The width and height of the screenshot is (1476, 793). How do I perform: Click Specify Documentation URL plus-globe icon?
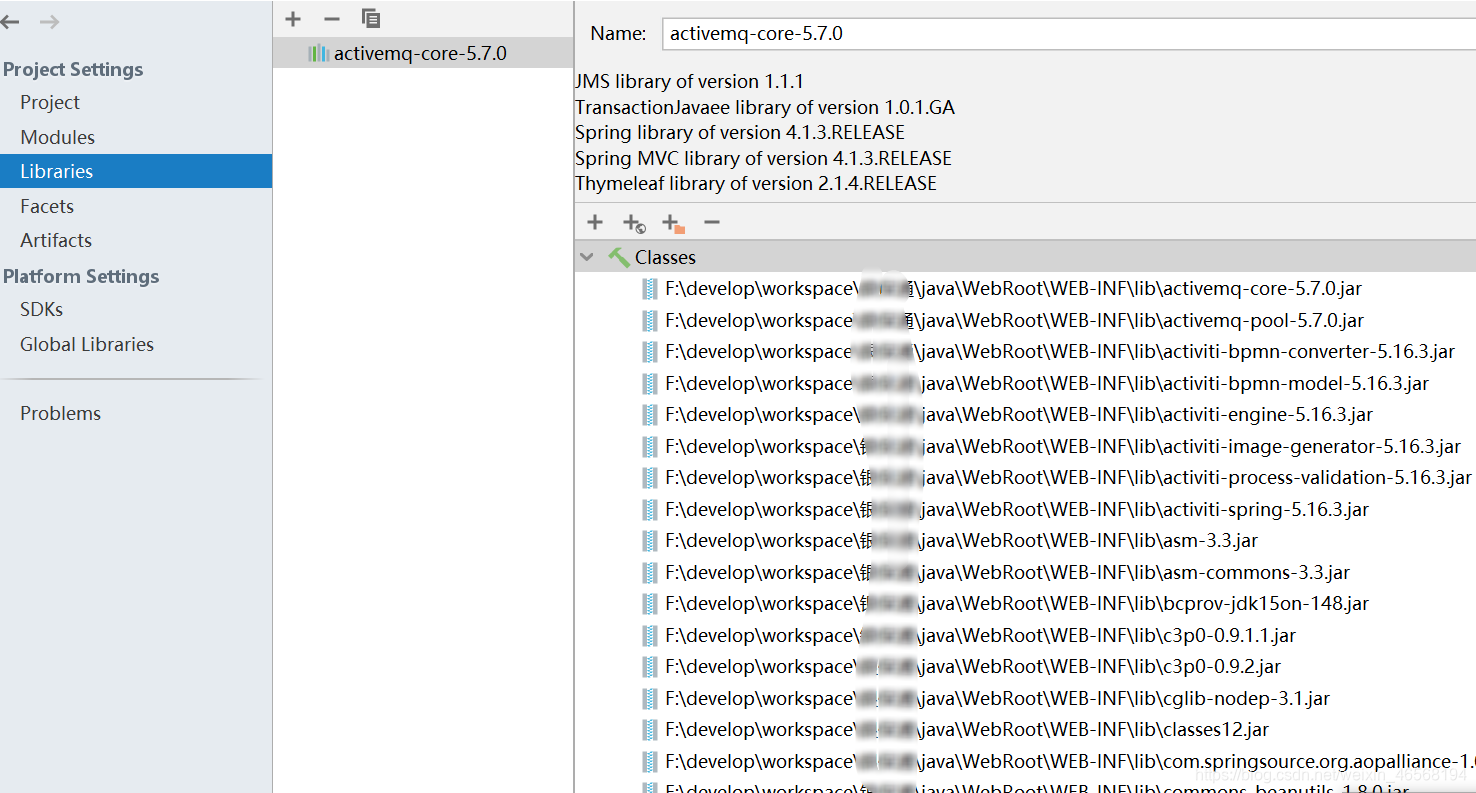click(x=634, y=223)
